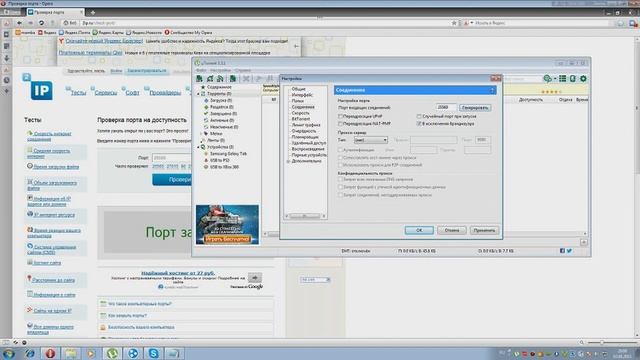Screen dimensions: 640x360
Task: Open the uTorrent Help menu
Action: pyautogui.click(x=242, y=70)
